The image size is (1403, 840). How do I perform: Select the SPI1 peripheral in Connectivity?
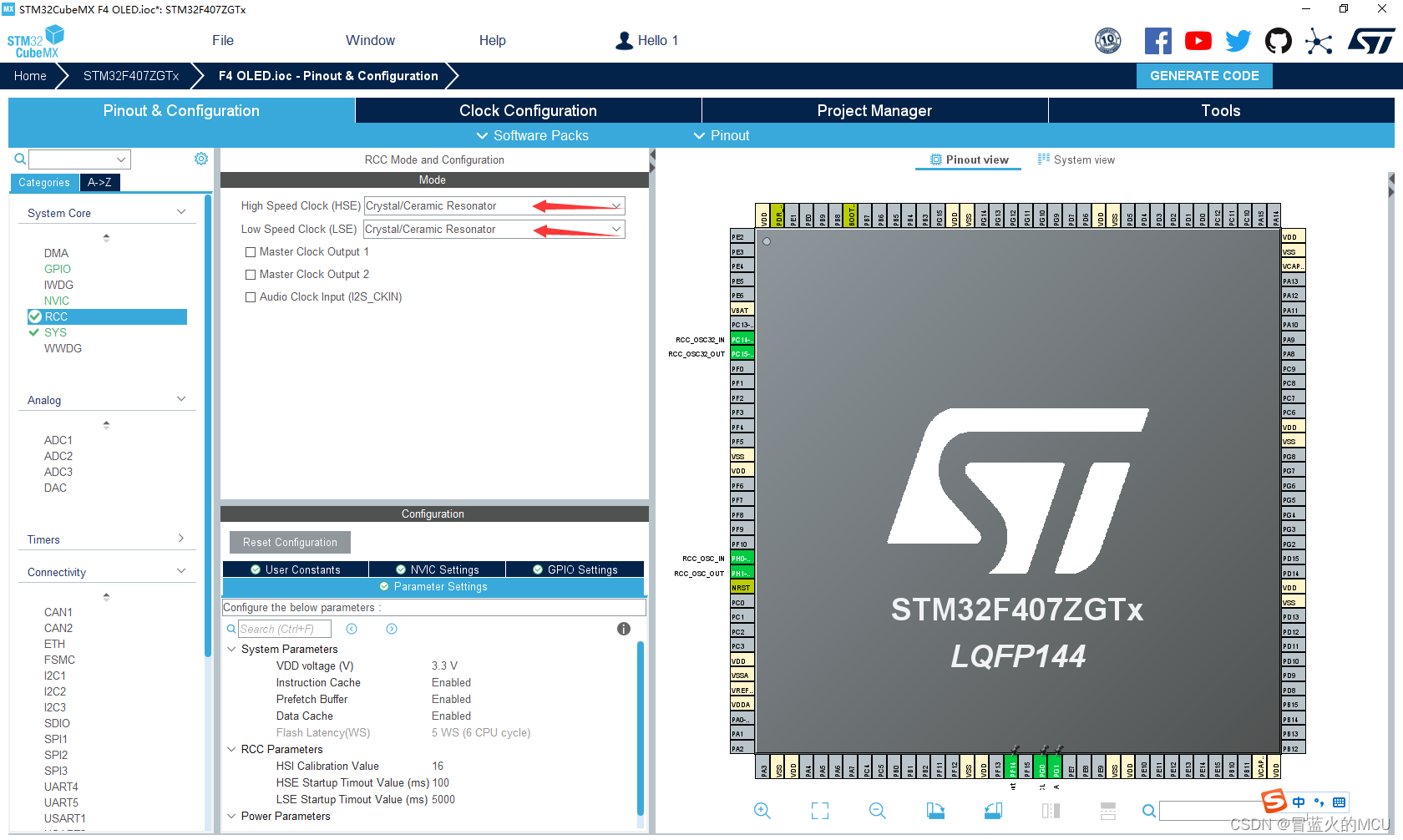click(x=56, y=738)
